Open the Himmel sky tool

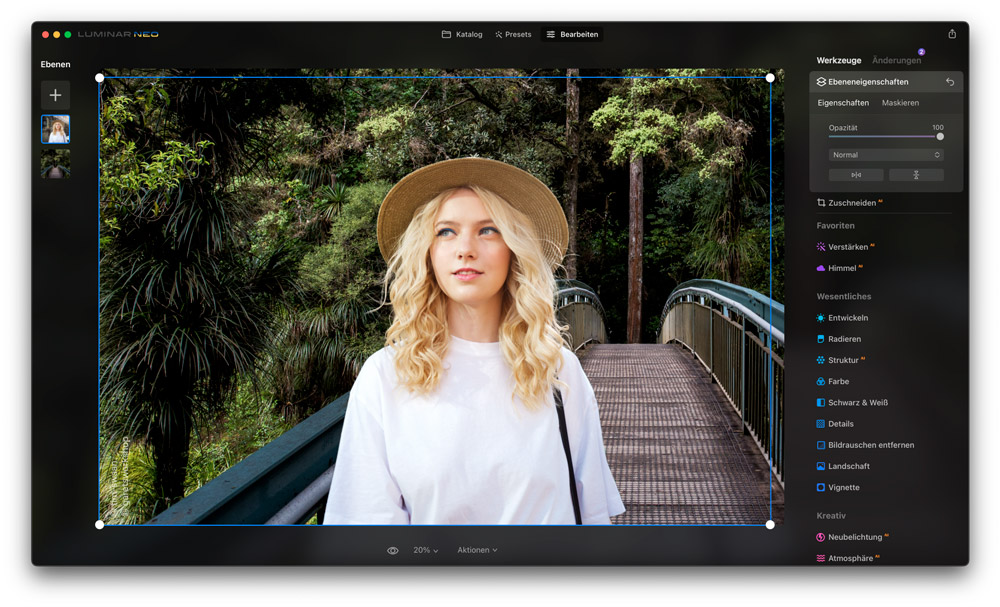839,268
